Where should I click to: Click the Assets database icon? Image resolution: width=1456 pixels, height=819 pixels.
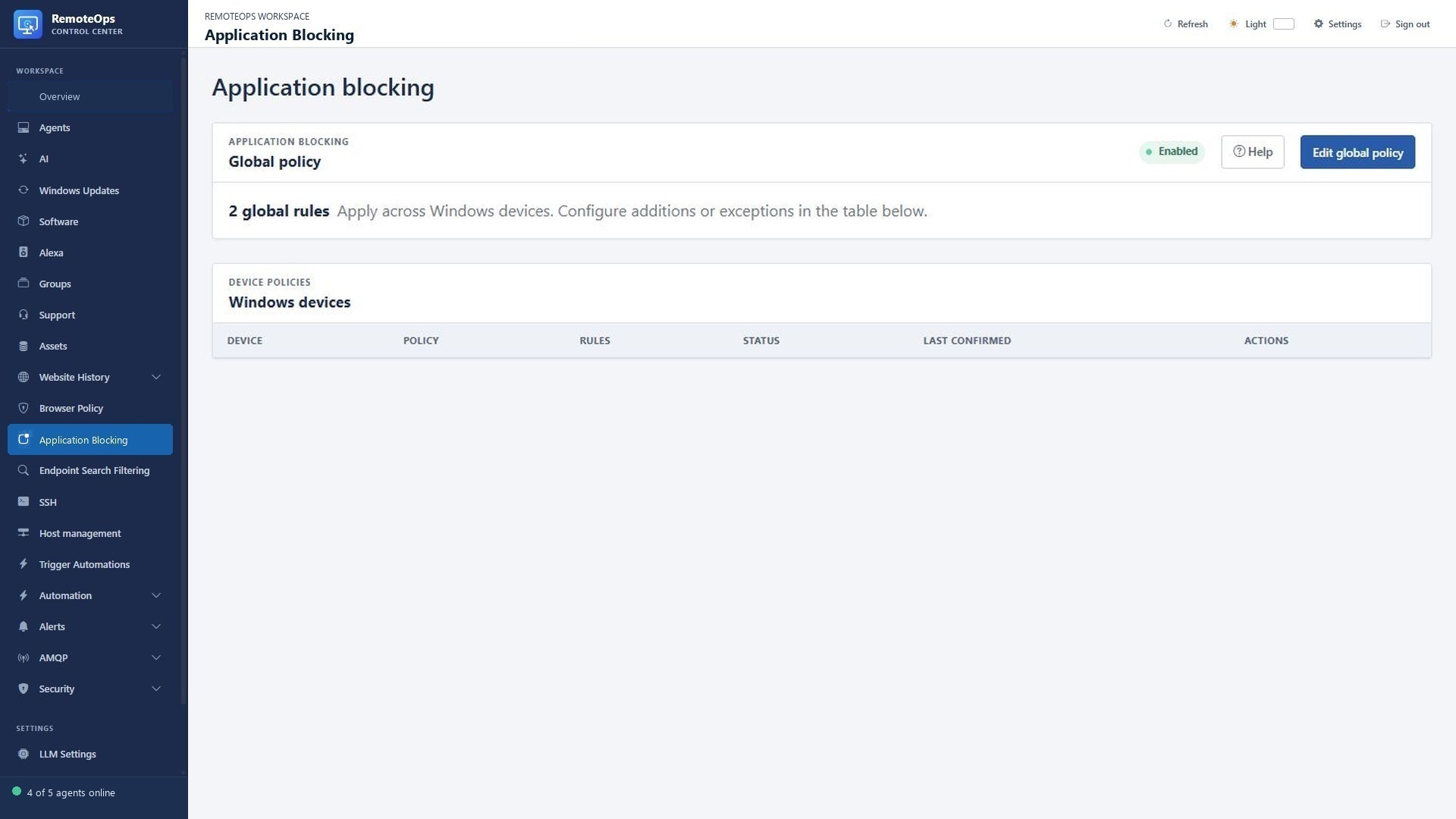pyautogui.click(x=24, y=346)
